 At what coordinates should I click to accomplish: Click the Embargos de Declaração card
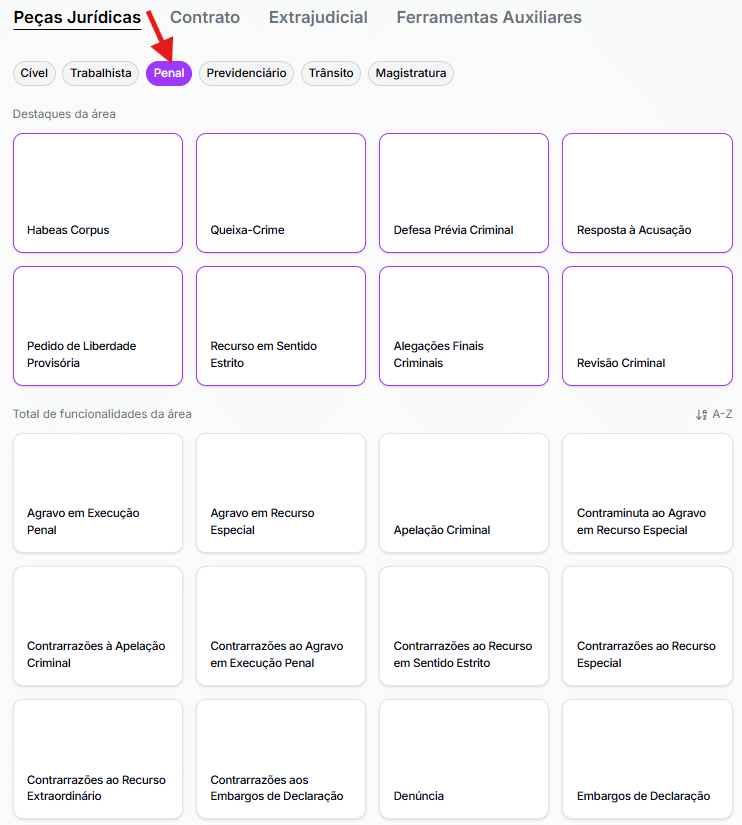coord(647,760)
